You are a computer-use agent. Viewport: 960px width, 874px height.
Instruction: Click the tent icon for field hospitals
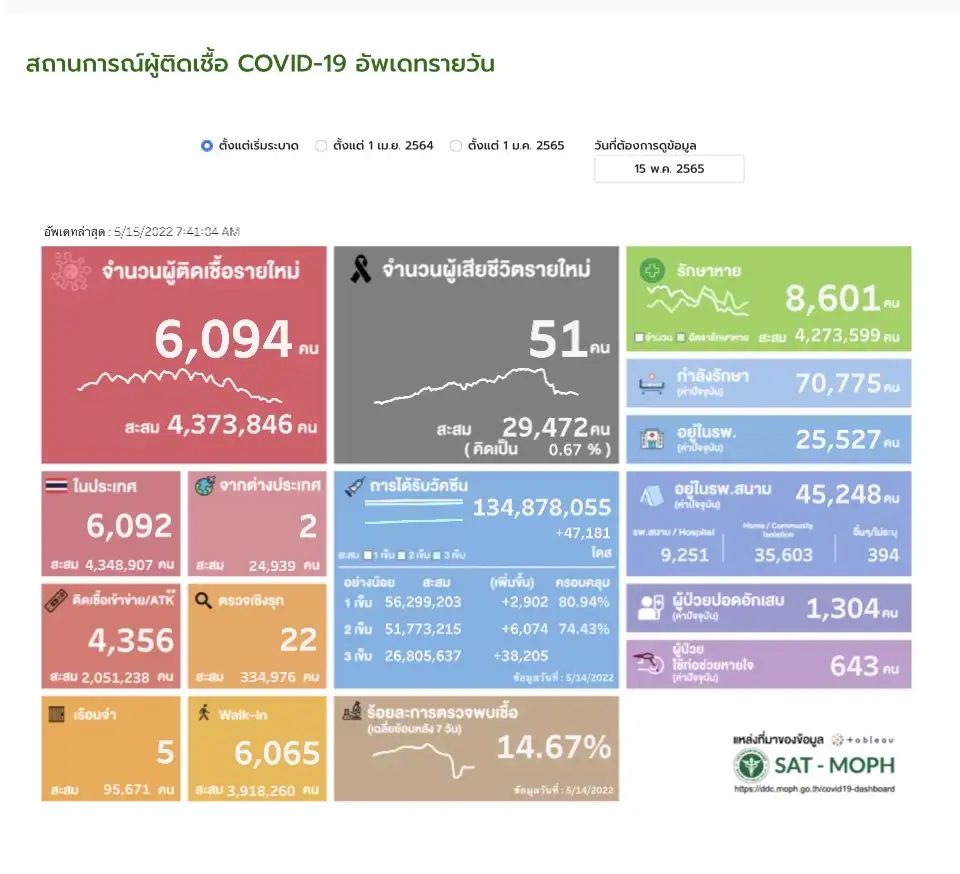pyautogui.click(x=651, y=494)
